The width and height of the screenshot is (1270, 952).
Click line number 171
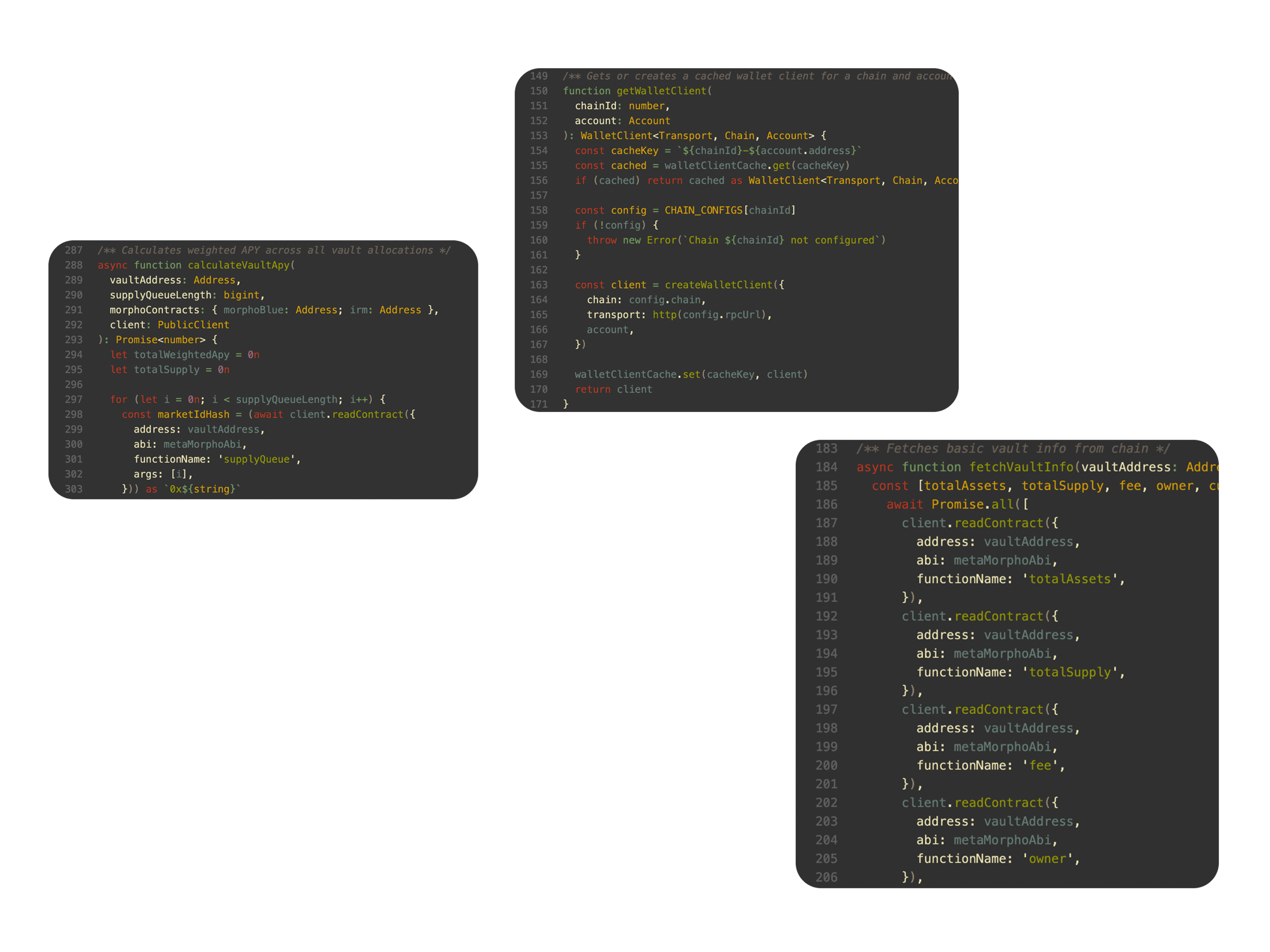538,404
